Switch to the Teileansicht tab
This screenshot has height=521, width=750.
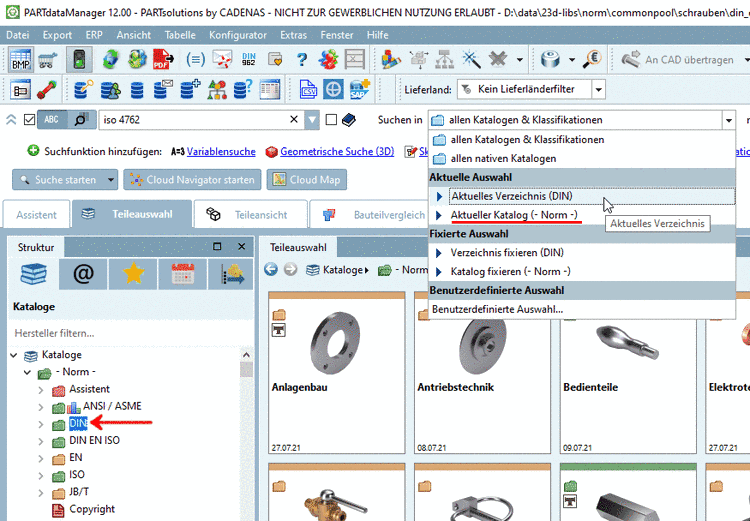click(x=251, y=215)
